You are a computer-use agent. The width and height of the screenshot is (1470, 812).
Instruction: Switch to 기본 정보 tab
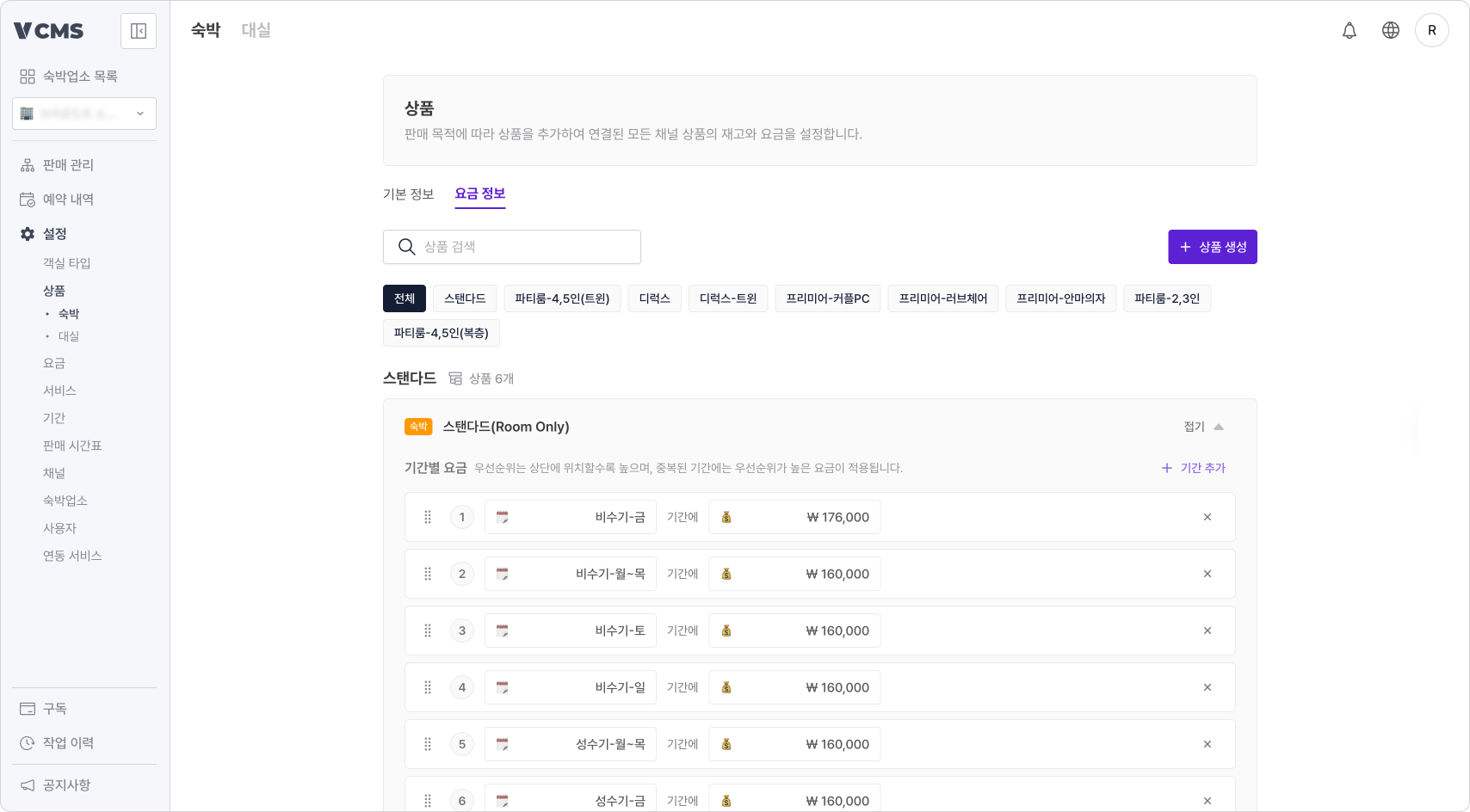(409, 194)
